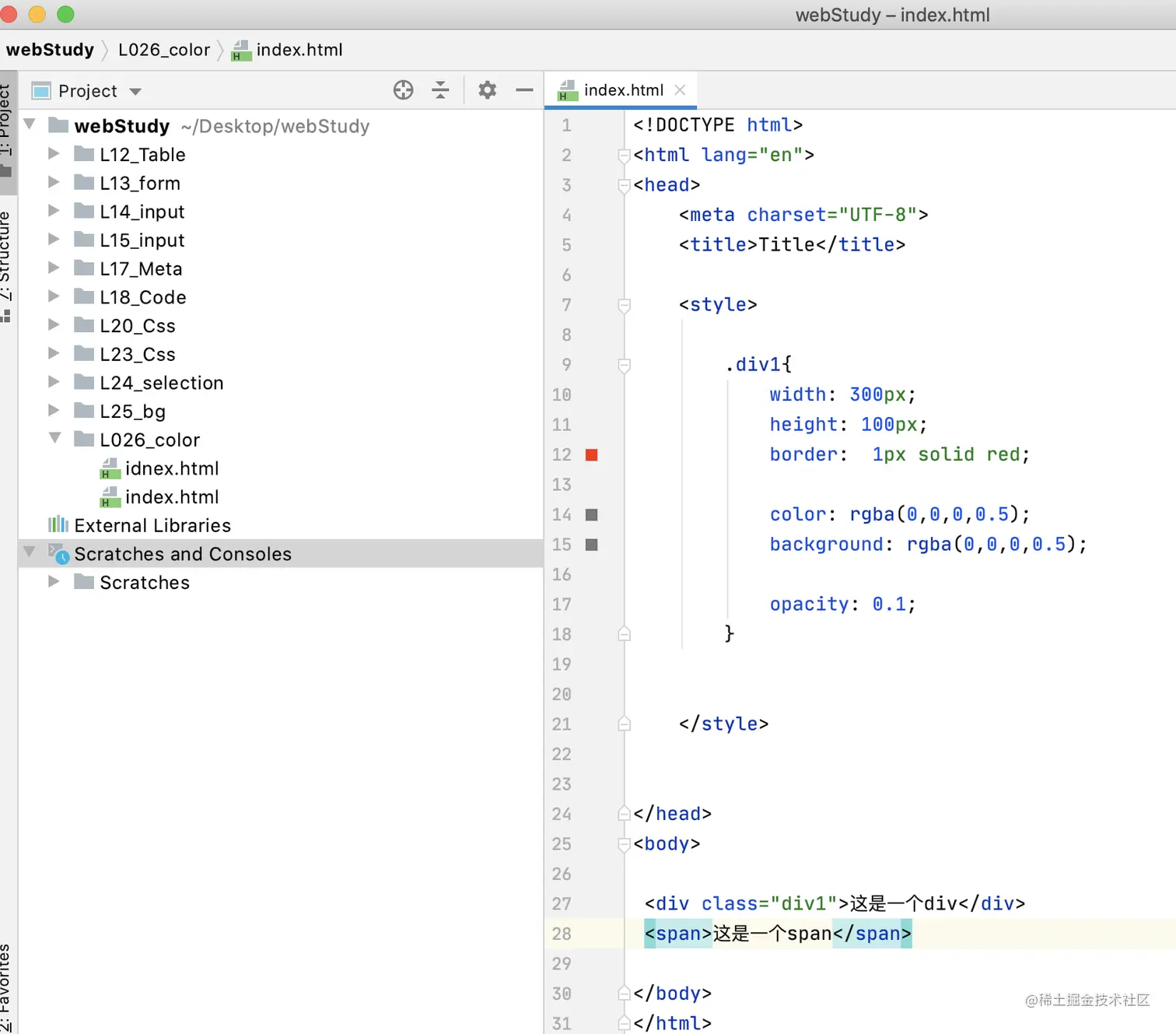This screenshot has width=1176, height=1034.
Task: Collapse the L026_color folder
Action: [x=54, y=439]
